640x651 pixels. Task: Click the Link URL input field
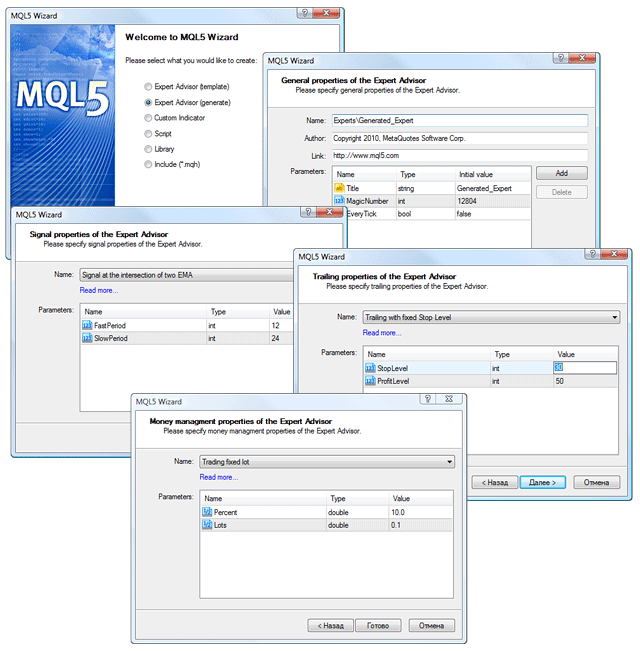pos(460,156)
